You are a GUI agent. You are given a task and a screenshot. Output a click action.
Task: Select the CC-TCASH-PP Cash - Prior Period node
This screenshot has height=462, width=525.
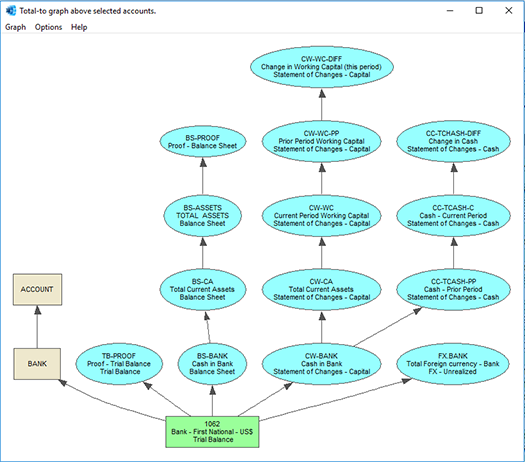click(453, 290)
